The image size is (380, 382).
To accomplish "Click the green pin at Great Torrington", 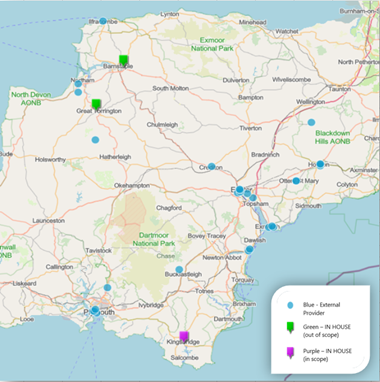I will [96, 104].
